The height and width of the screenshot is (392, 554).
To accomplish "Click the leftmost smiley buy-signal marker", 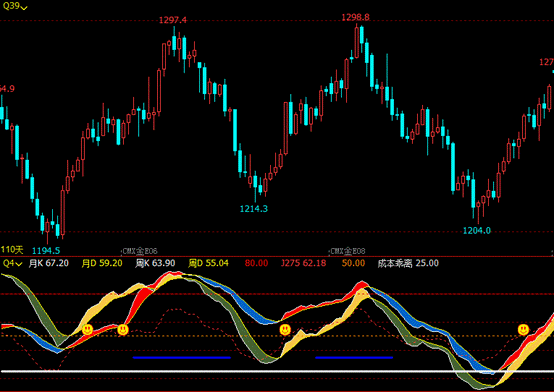I will (x=88, y=330).
